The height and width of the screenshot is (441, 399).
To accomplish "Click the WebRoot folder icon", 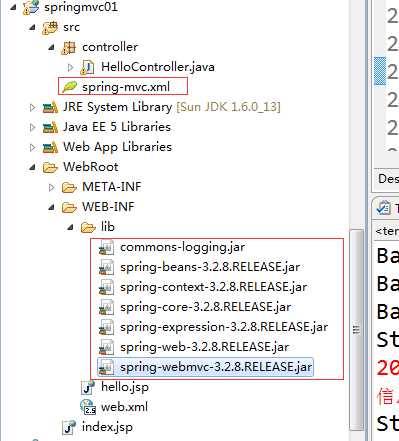I will pyautogui.click(x=50, y=168).
